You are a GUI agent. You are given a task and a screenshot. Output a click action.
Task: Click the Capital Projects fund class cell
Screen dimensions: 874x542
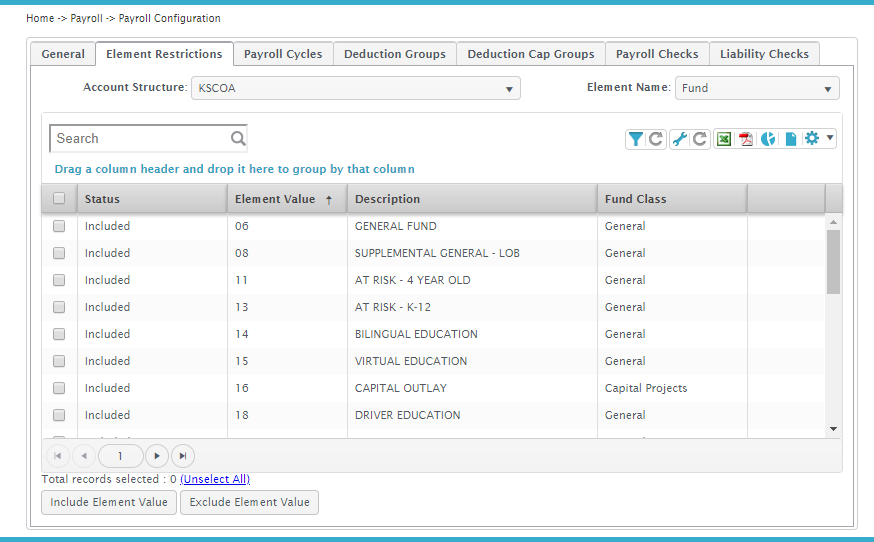672,388
